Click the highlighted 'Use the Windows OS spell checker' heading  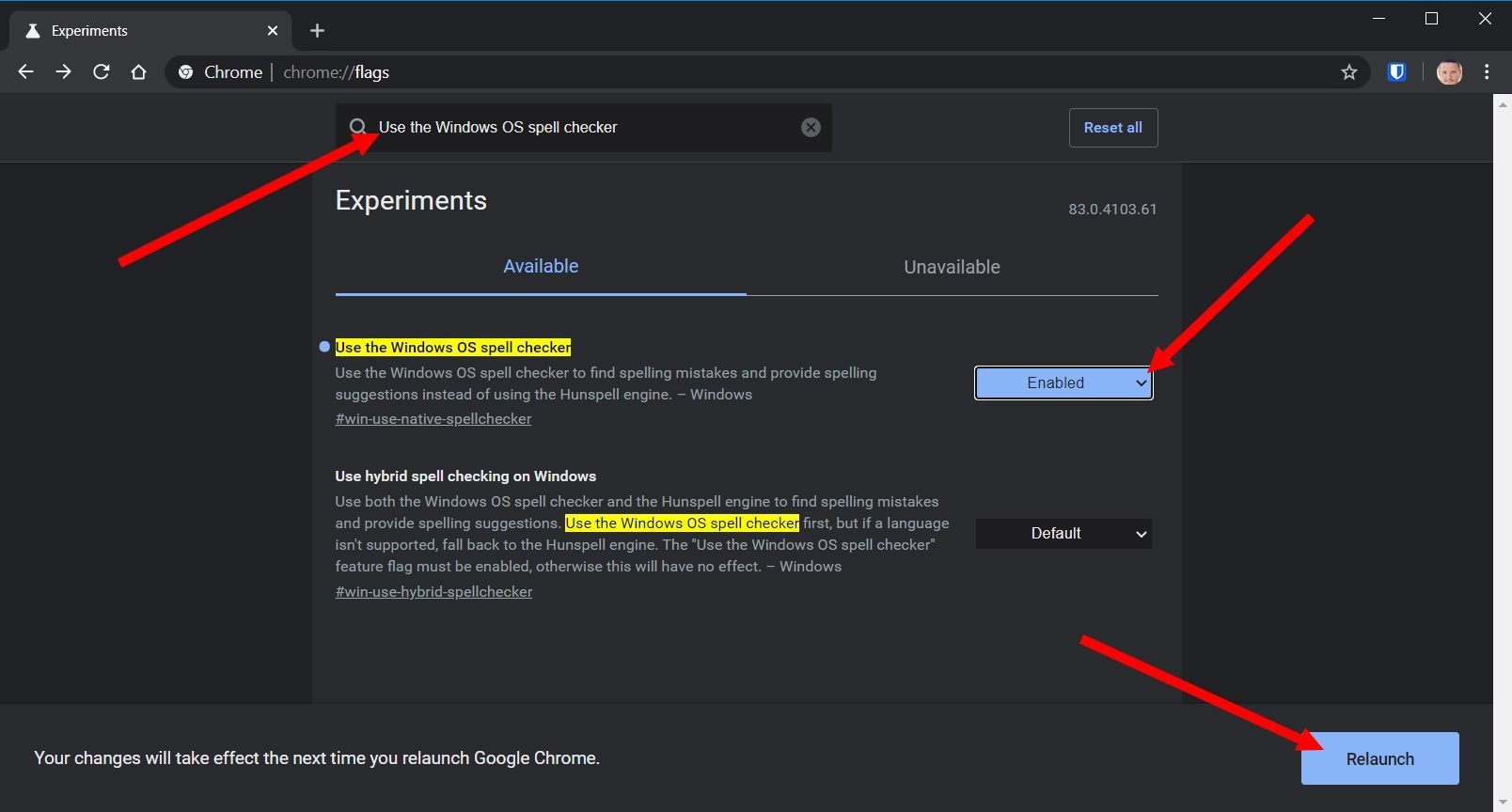pos(453,348)
